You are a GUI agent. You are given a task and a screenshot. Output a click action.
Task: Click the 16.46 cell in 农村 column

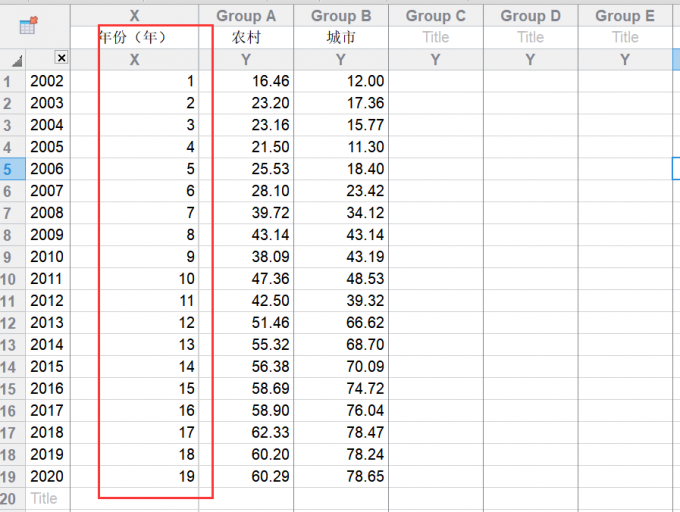click(x=246, y=81)
